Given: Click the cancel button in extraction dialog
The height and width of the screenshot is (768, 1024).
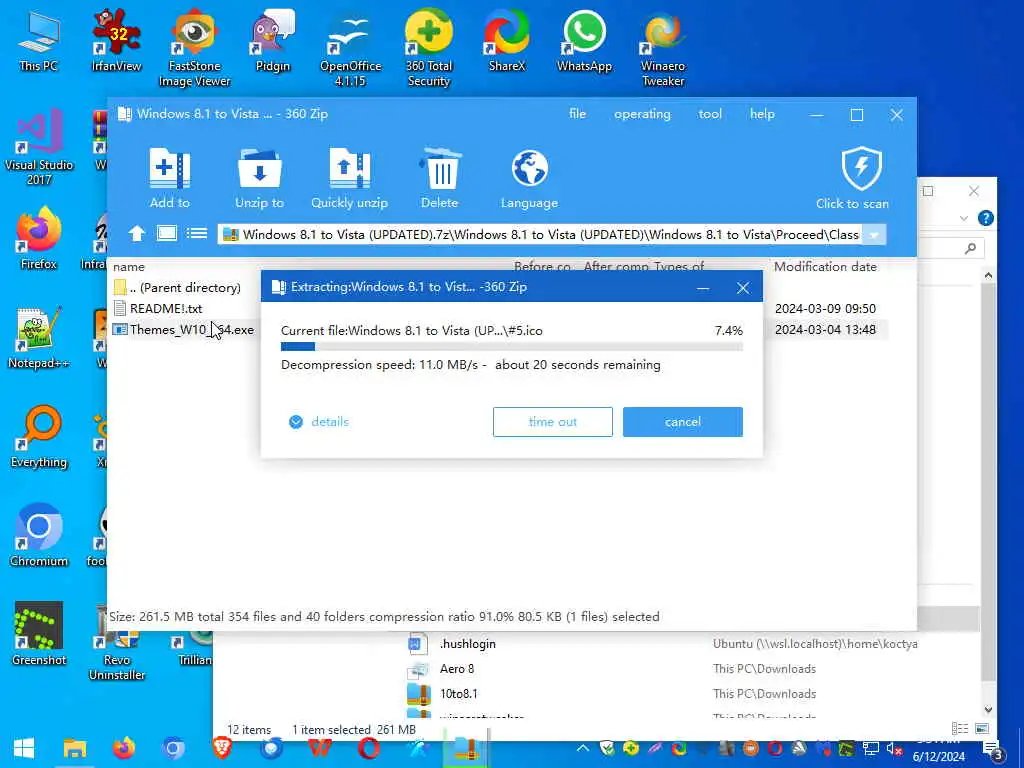Looking at the screenshot, I should pyautogui.click(x=682, y=422).
